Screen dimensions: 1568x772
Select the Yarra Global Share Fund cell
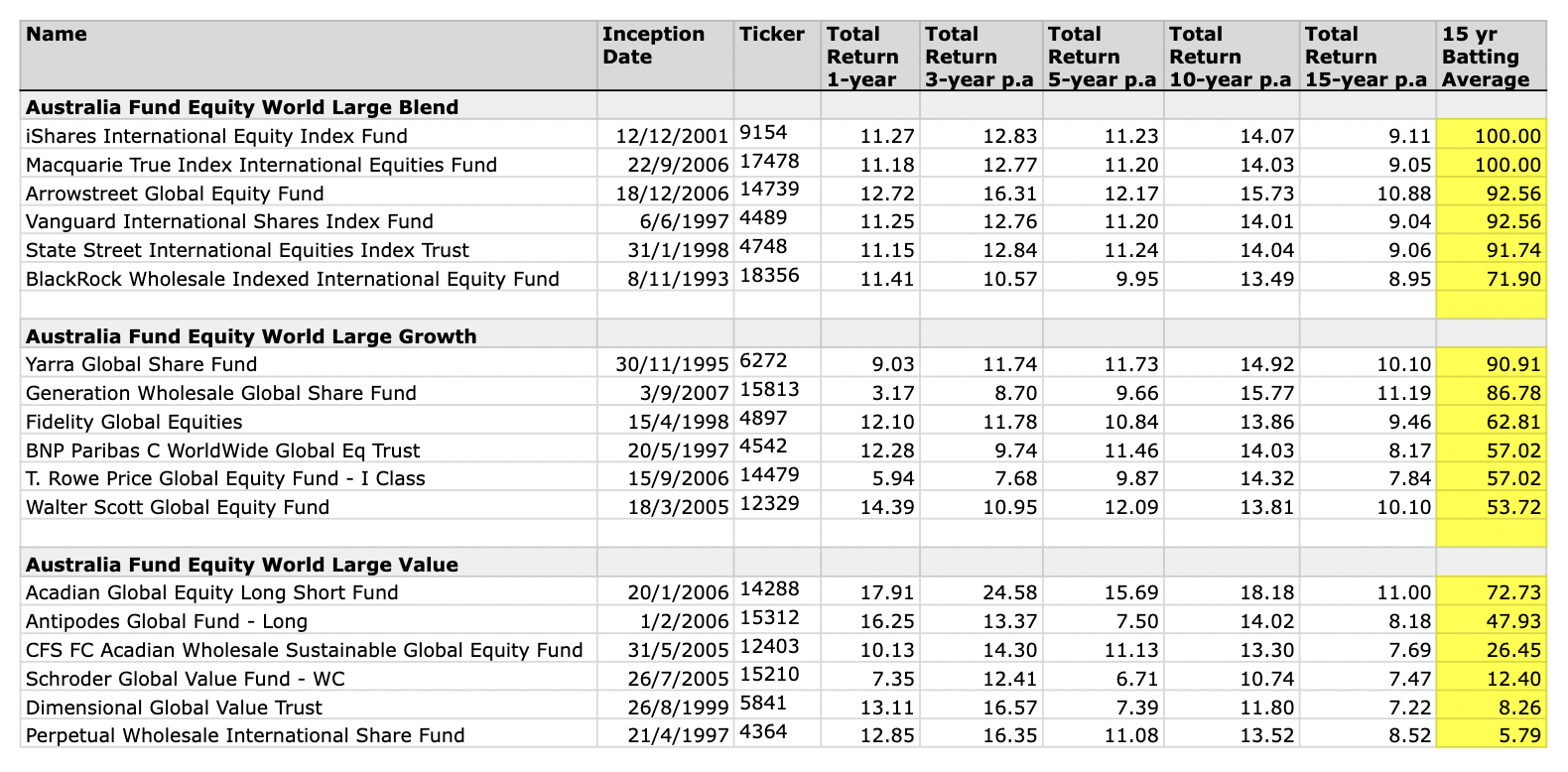[141, 364]
